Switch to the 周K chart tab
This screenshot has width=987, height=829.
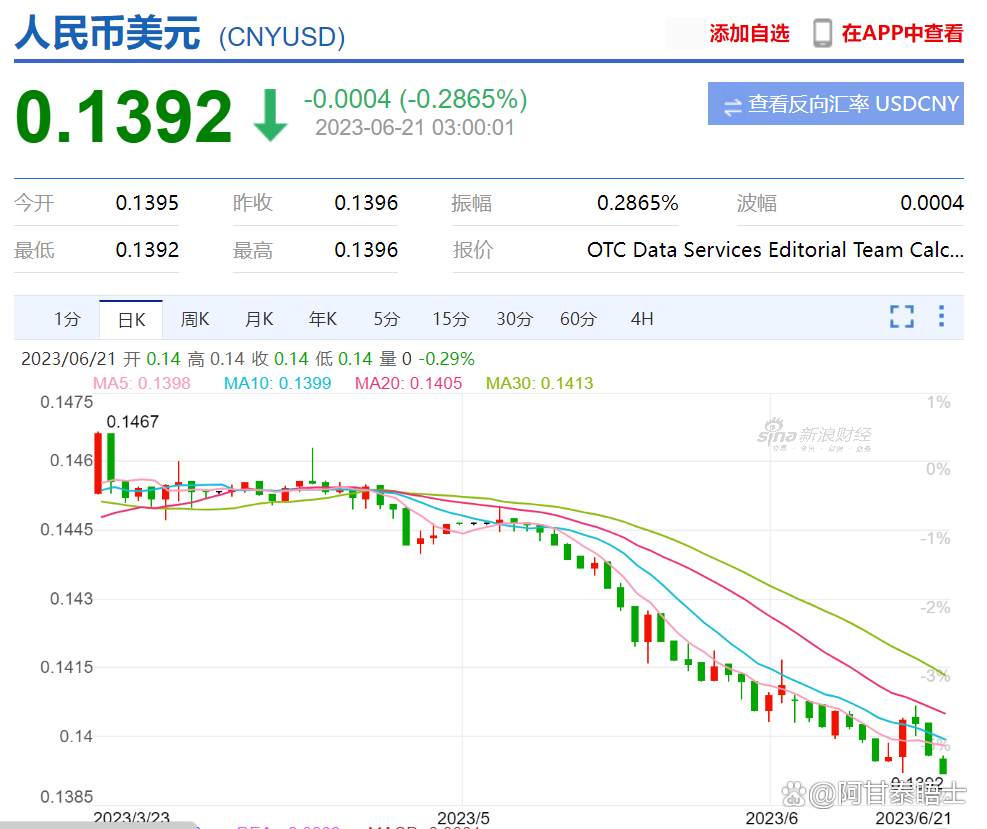coord(195,319)
